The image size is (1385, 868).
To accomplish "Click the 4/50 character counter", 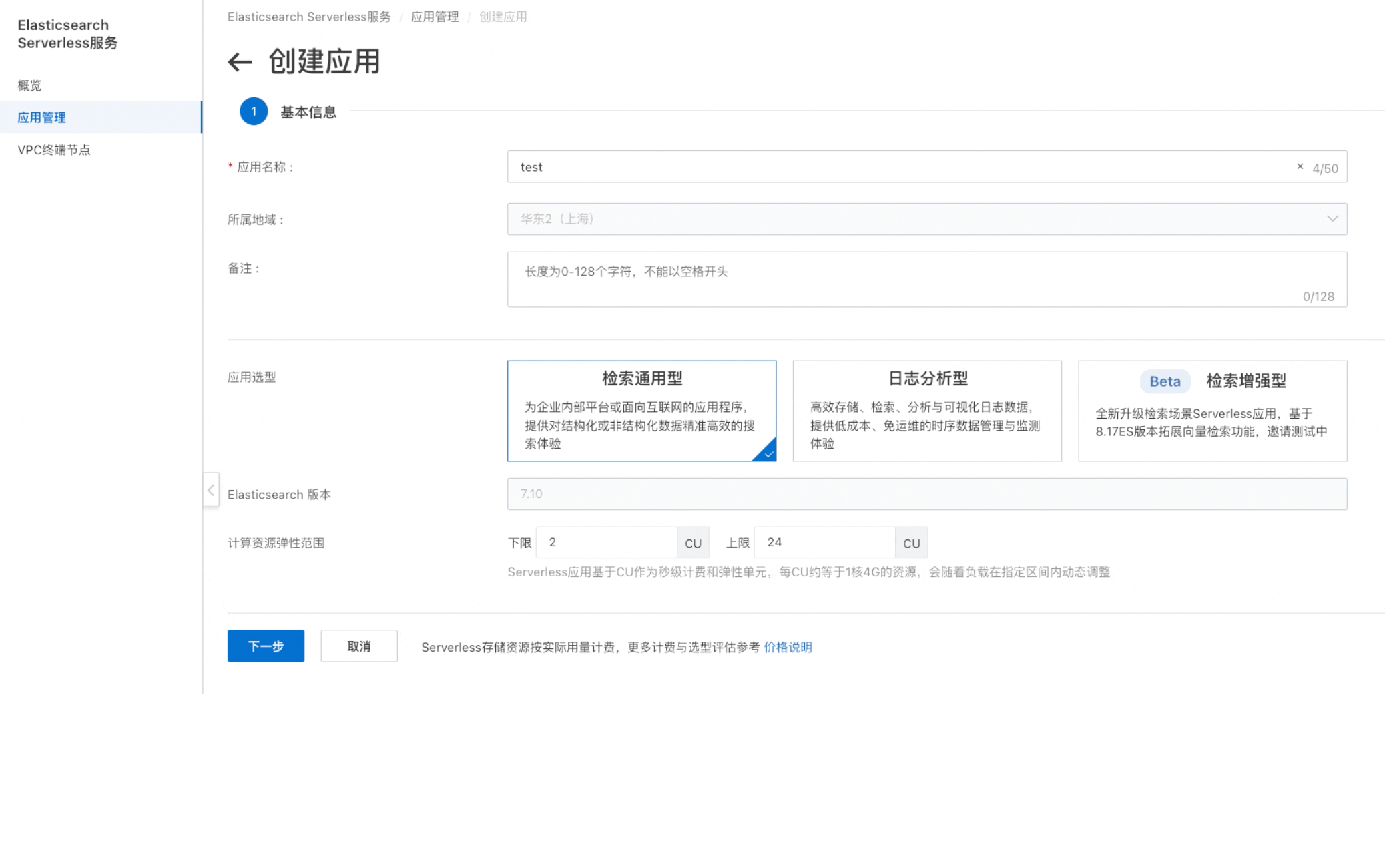I will click(1325, 168).
